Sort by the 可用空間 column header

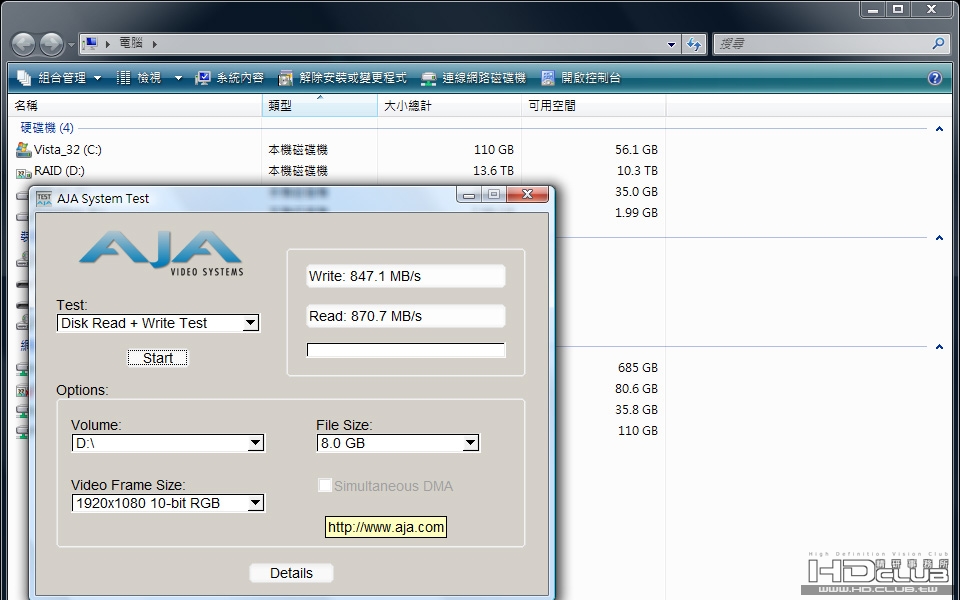[593, 106]
